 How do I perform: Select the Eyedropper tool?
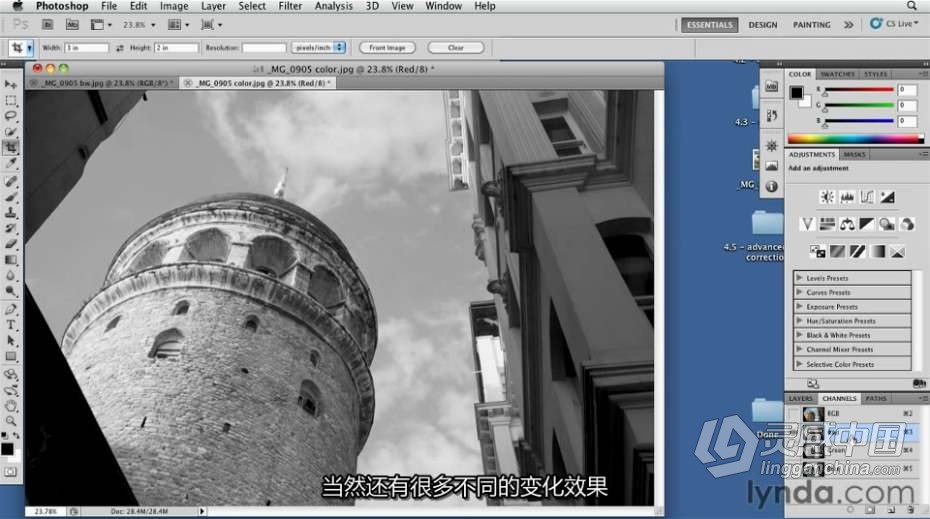click(11, 163)
